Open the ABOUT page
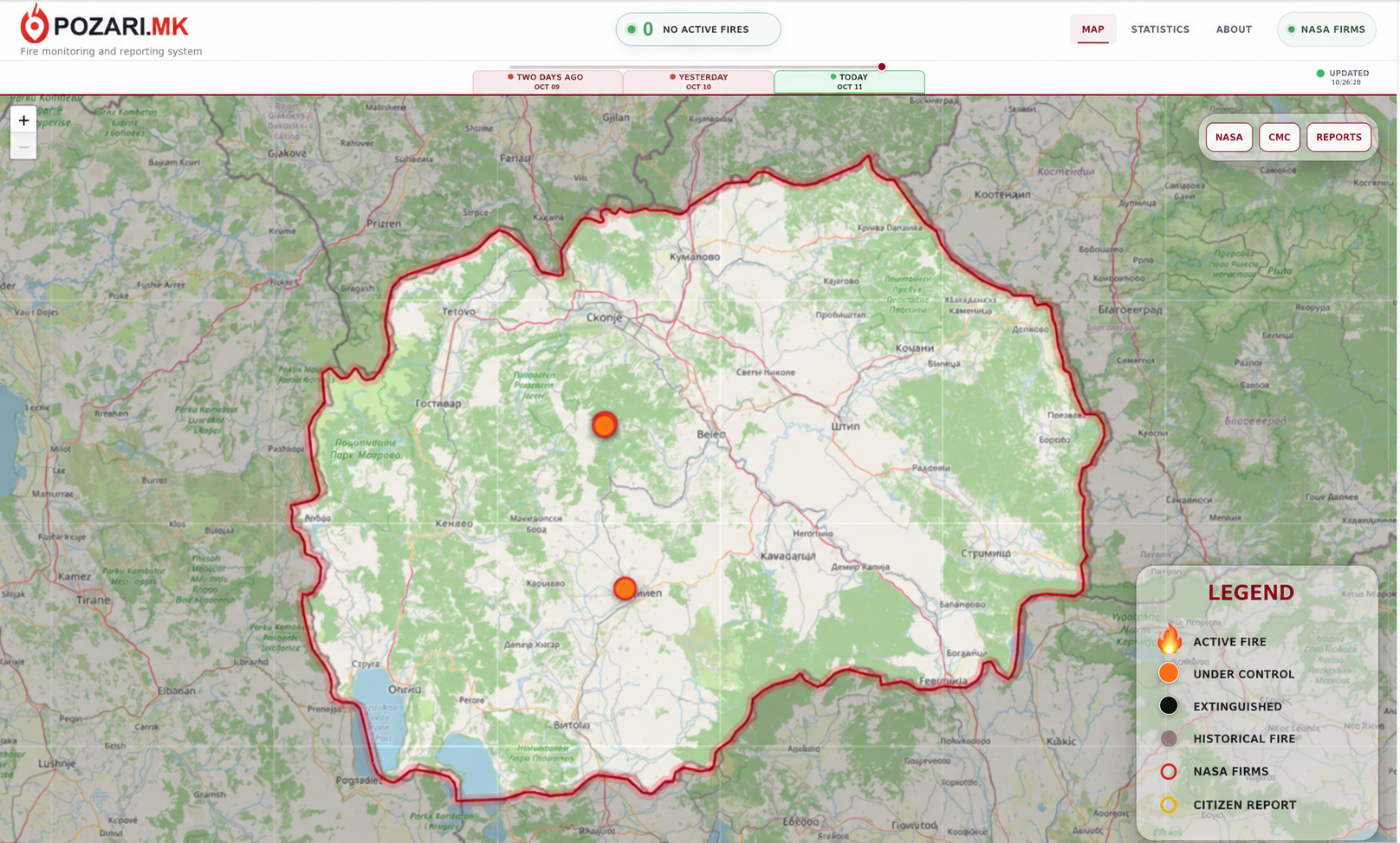1400x843 pixels. click(1234, 29)
